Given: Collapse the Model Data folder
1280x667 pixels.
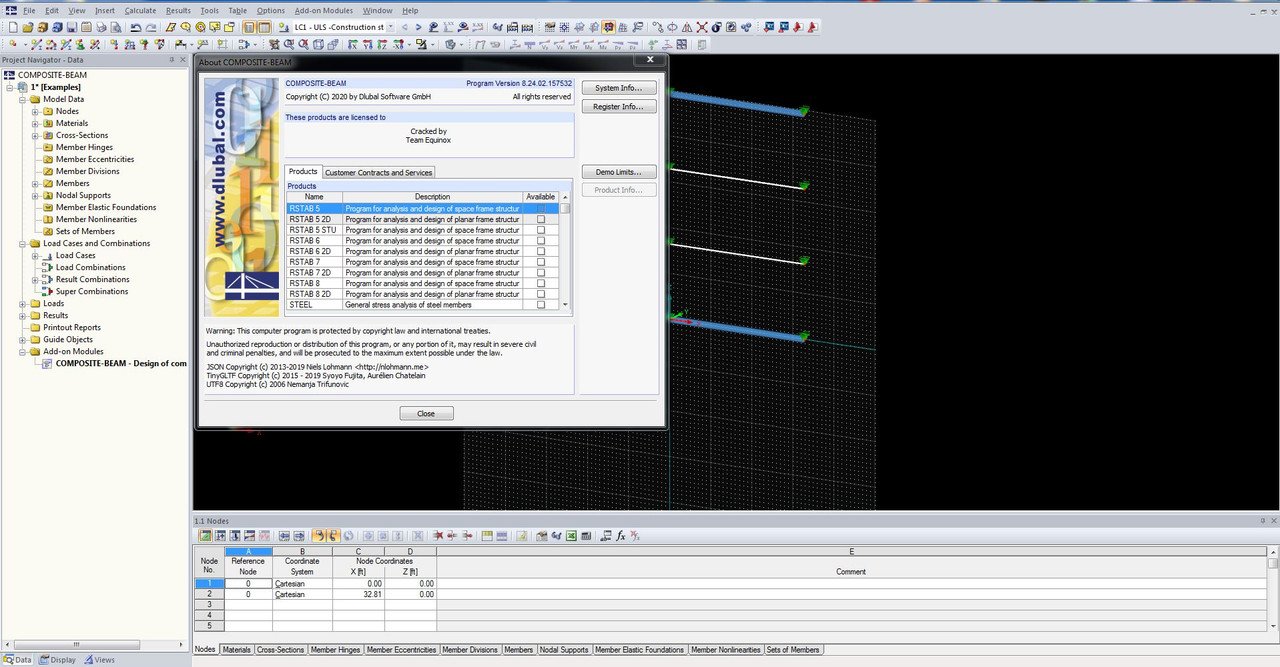Looking at the screenshot, I should click(x=22, y=99).
